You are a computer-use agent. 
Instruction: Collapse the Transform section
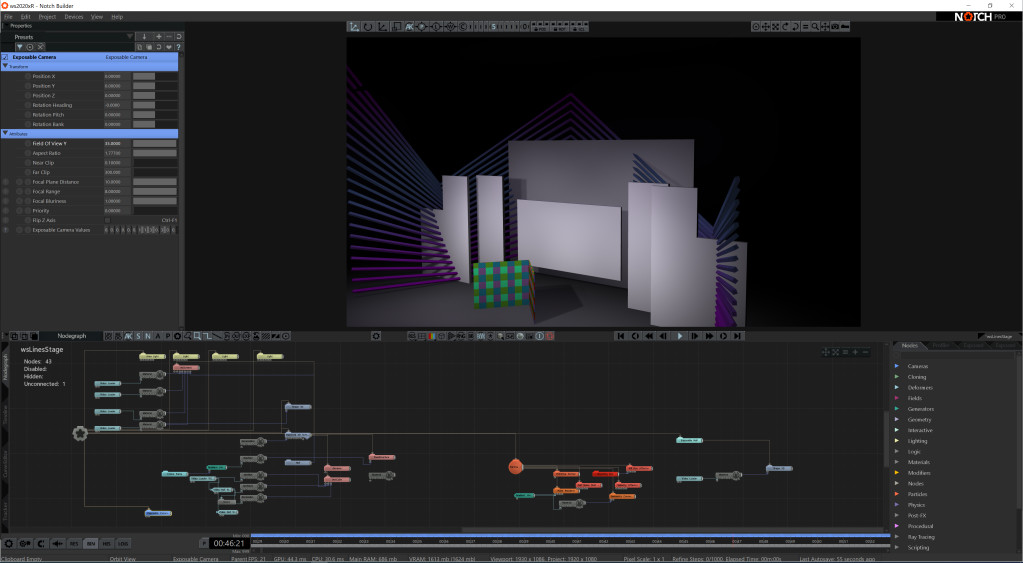(x=5, y=66)
